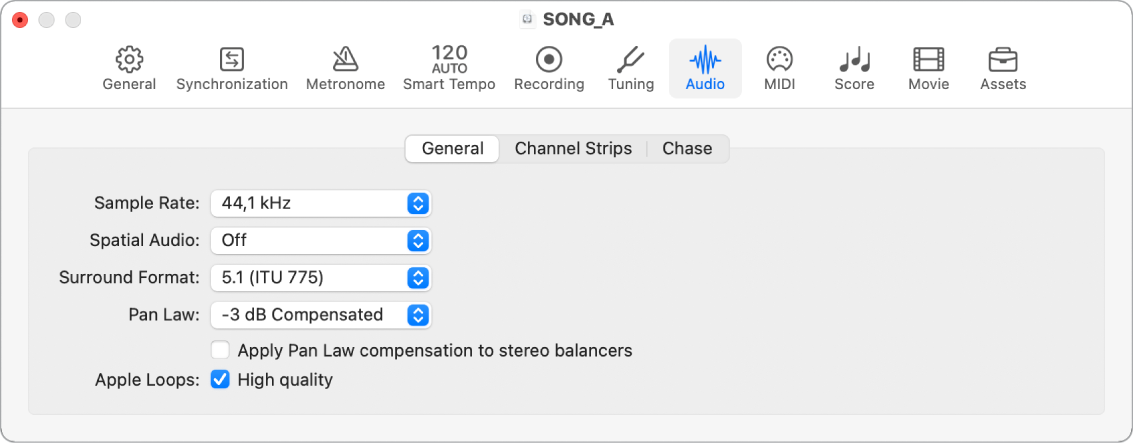Open General project settings gear icon

coord(129,60)
